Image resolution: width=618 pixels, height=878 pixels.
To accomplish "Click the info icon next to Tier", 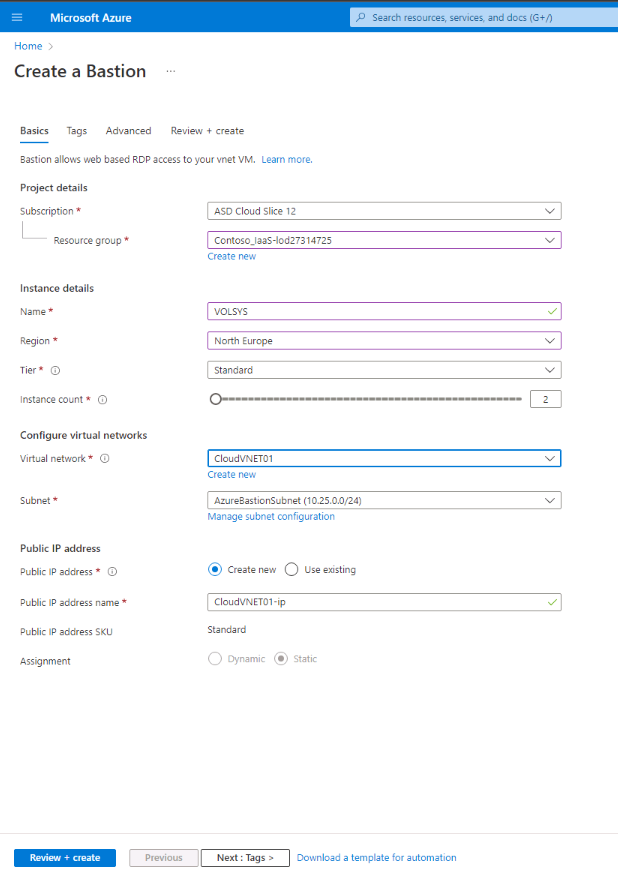I will [x=53, y=369].
